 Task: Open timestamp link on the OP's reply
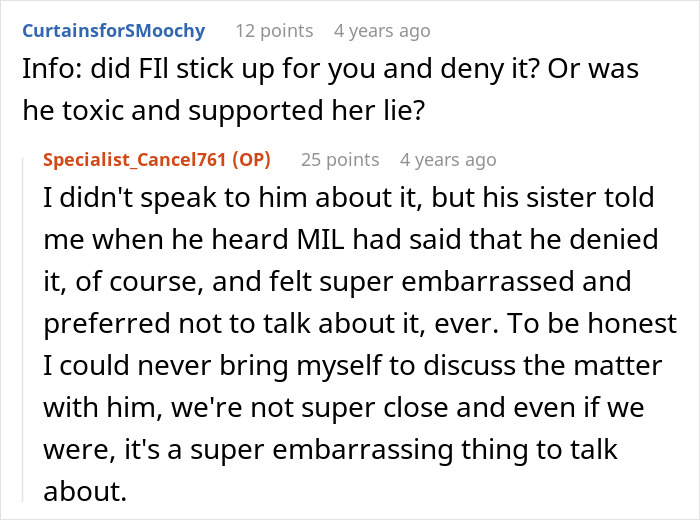click(x=448, y=160)
